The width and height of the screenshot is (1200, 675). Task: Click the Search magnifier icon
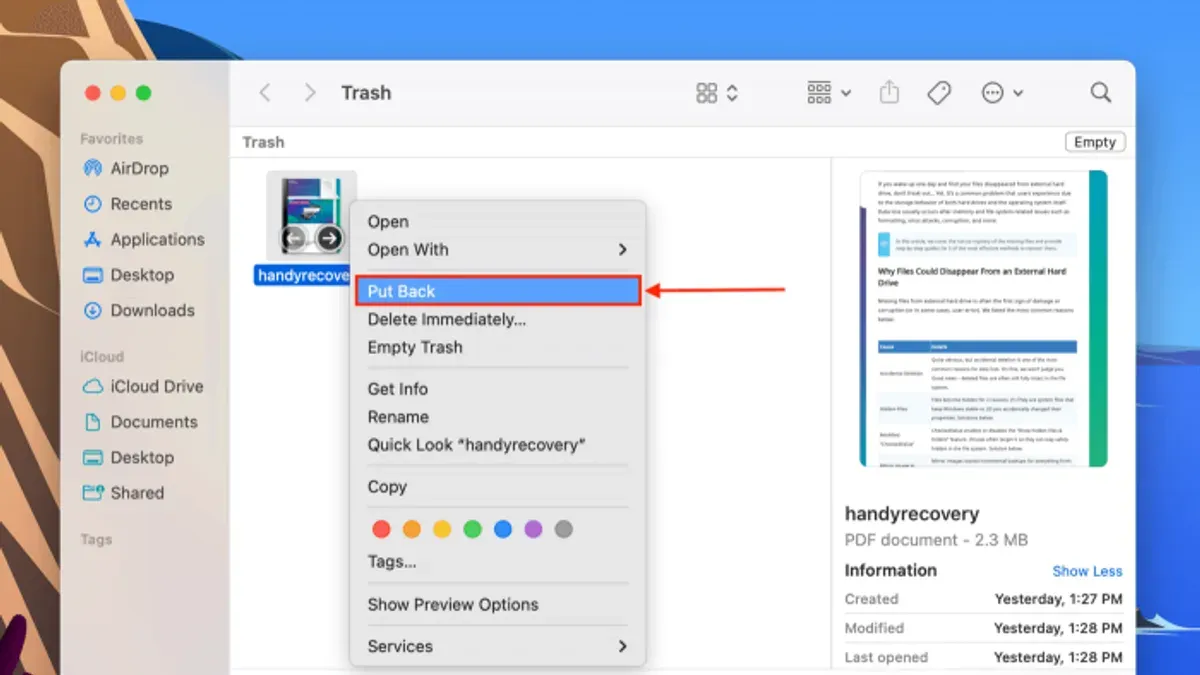[x=1101, y=93]
